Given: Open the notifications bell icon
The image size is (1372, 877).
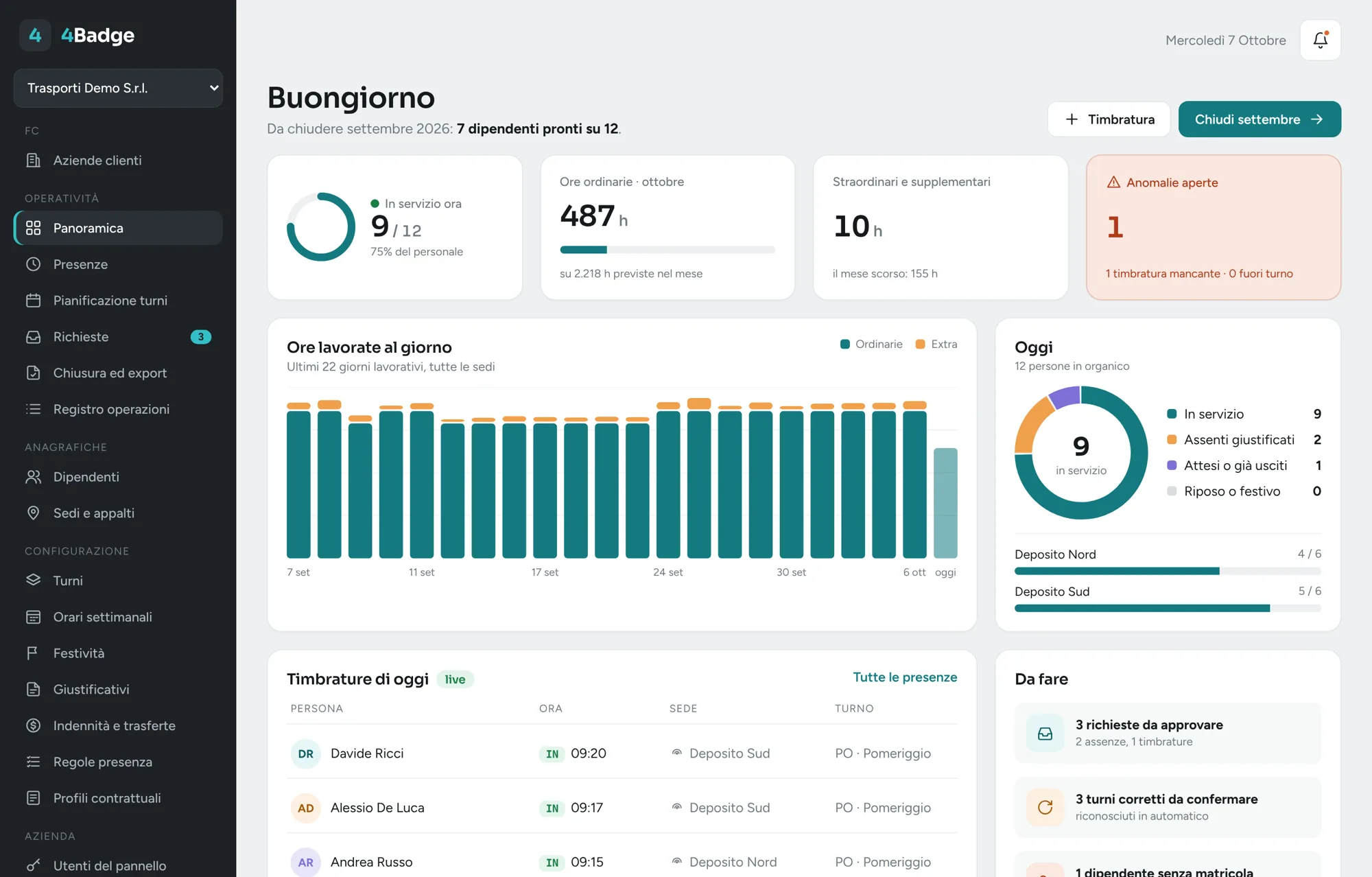Looking at the screenshot, I should (x=1320, y=40).
